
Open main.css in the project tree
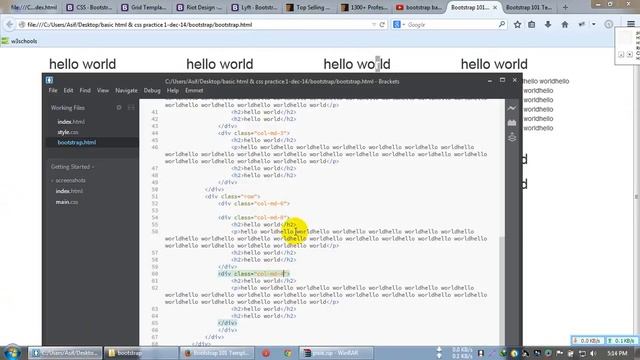(67, 202)
